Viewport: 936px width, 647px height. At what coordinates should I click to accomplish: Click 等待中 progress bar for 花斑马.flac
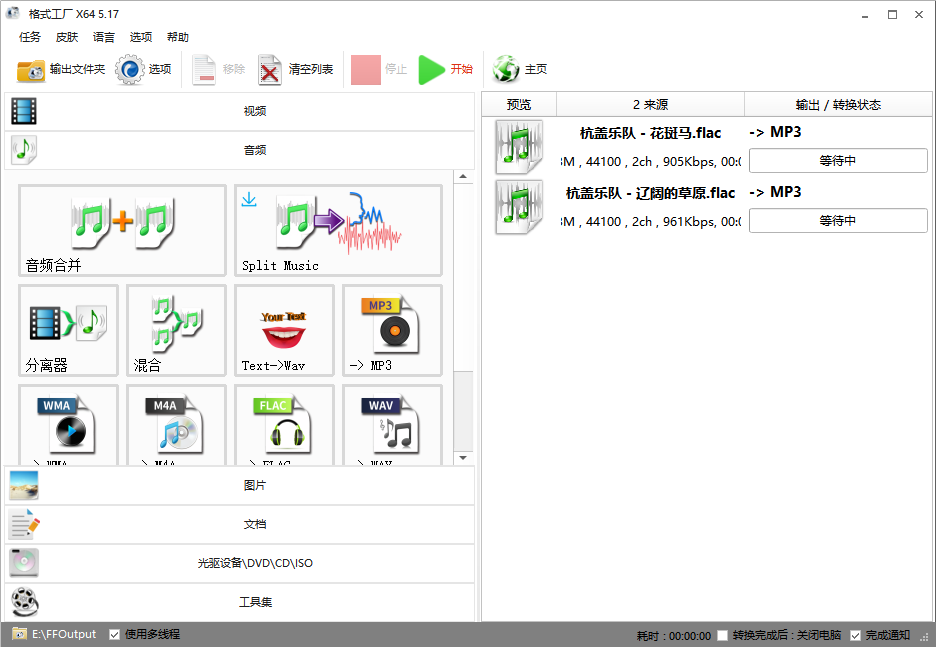838,160
